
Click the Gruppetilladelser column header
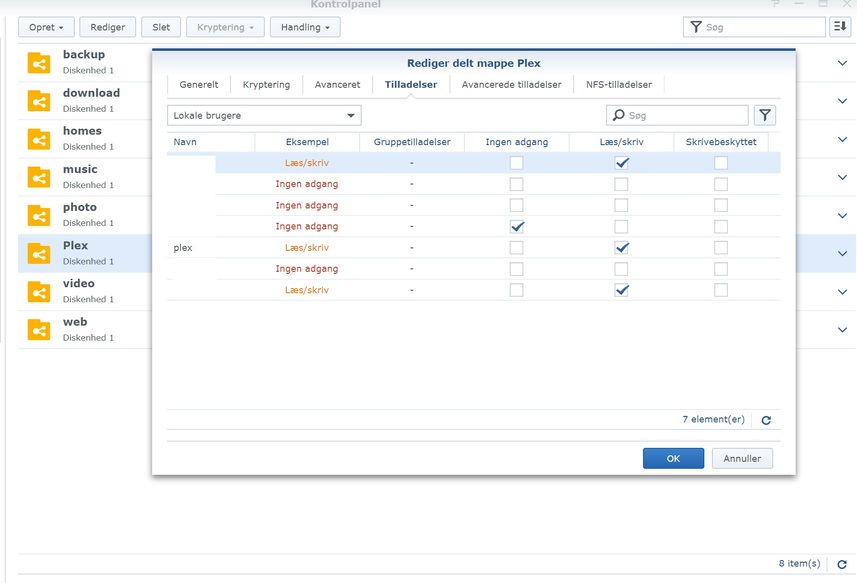[x=412, y=142]
